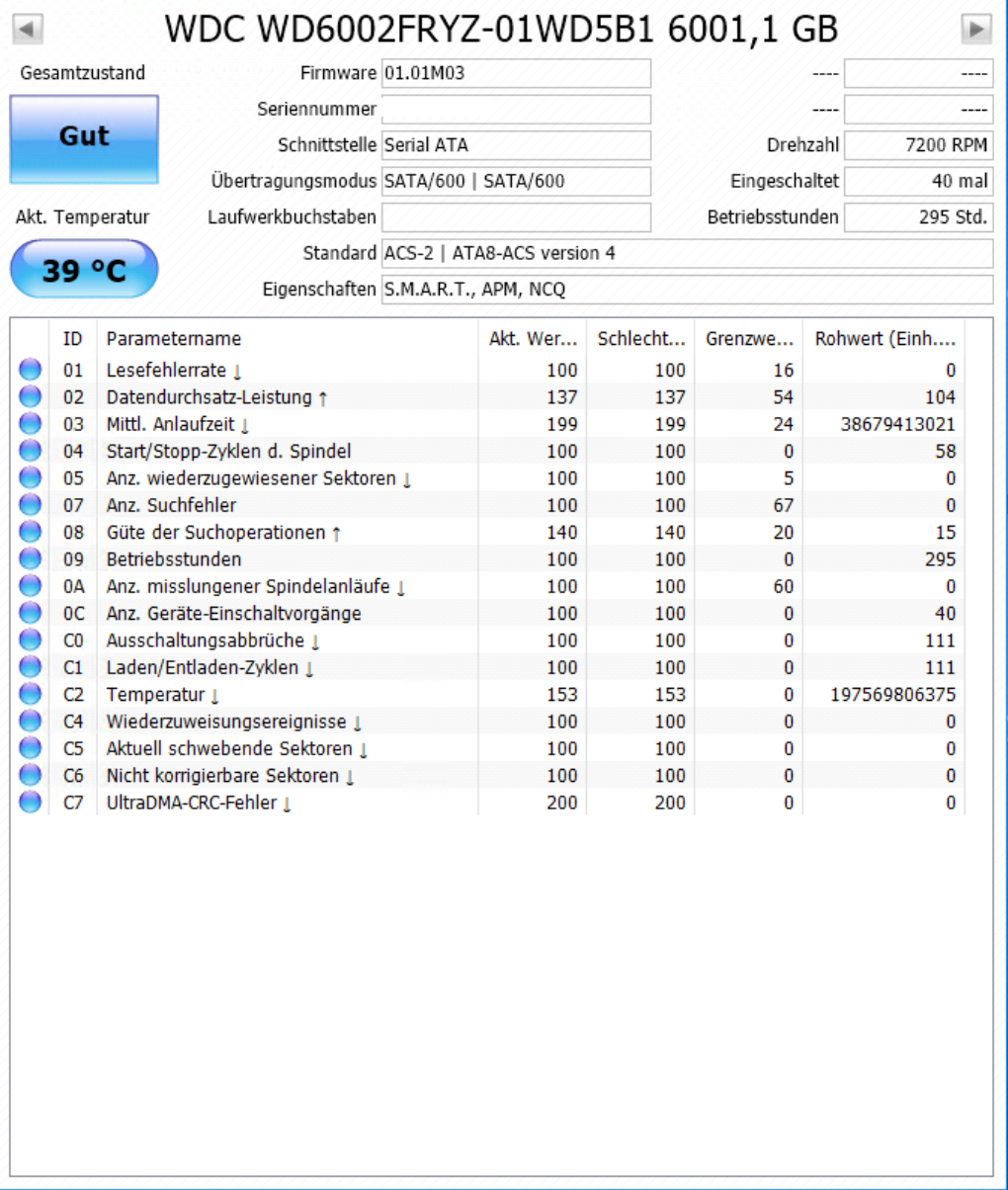Click the disk title WDC WD6002FRYZ-01WD5B1

tap(502, 31)
